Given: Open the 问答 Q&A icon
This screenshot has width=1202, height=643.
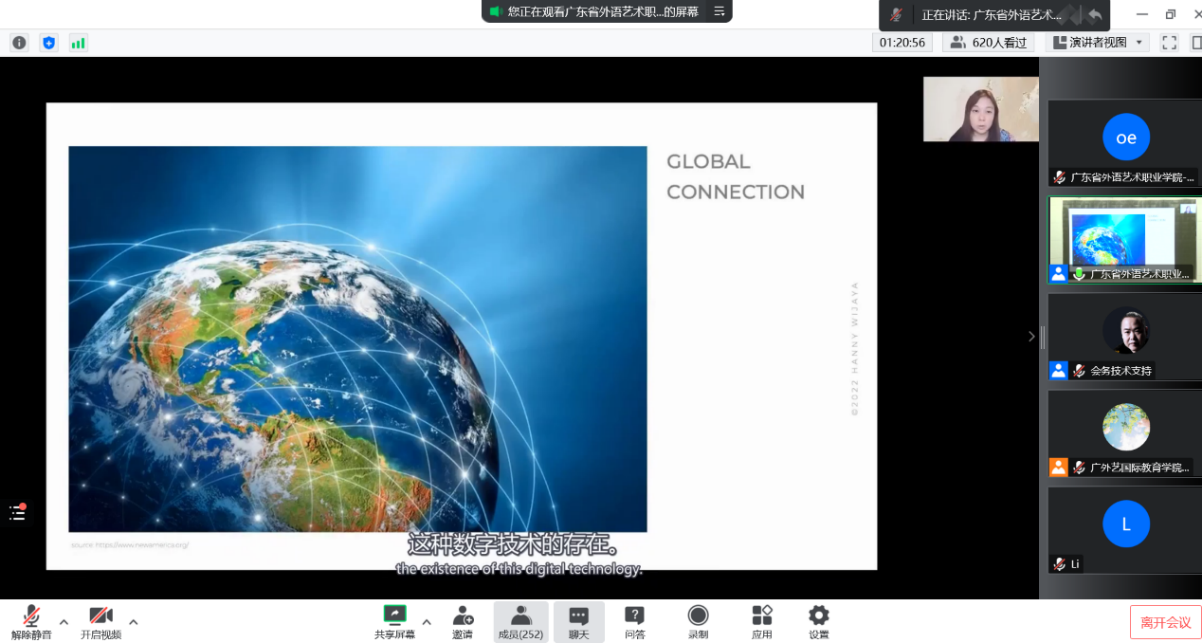Looking at the screenshot, I should tap(634, 620).
